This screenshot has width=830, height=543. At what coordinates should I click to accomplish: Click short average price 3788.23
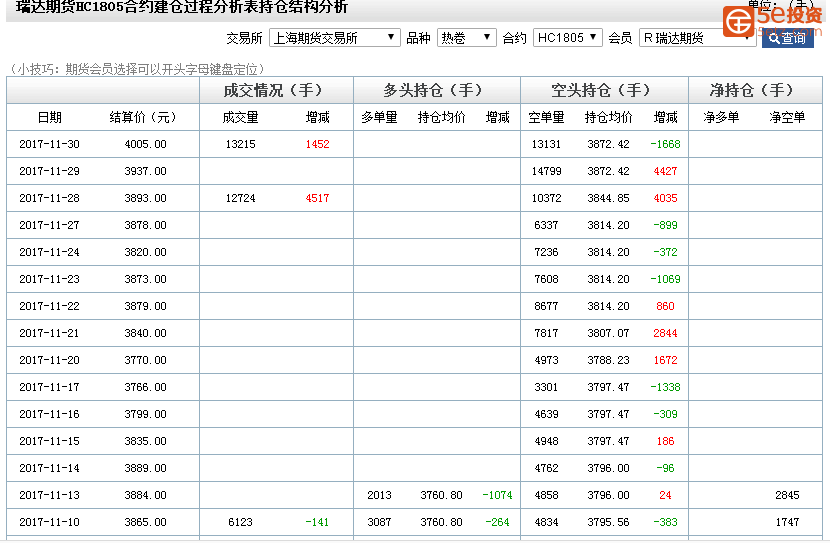(608, 360)
